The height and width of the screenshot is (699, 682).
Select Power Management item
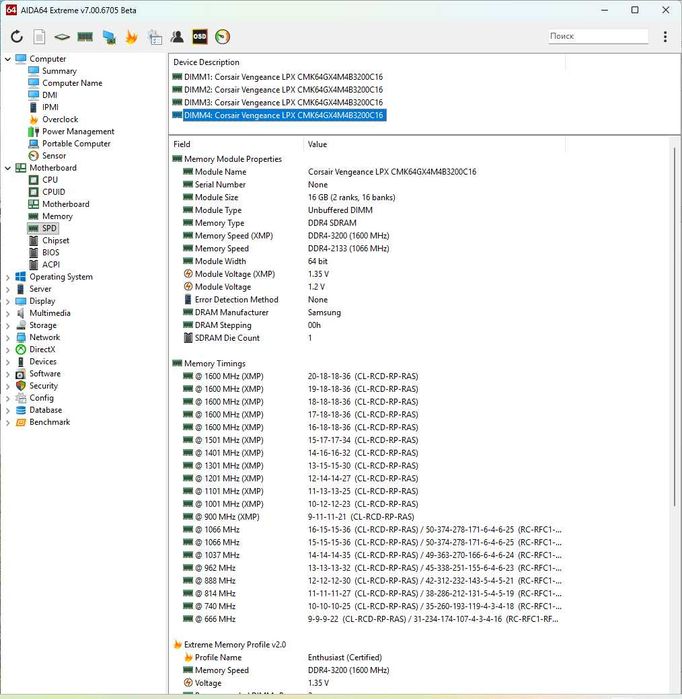point(78,132)
